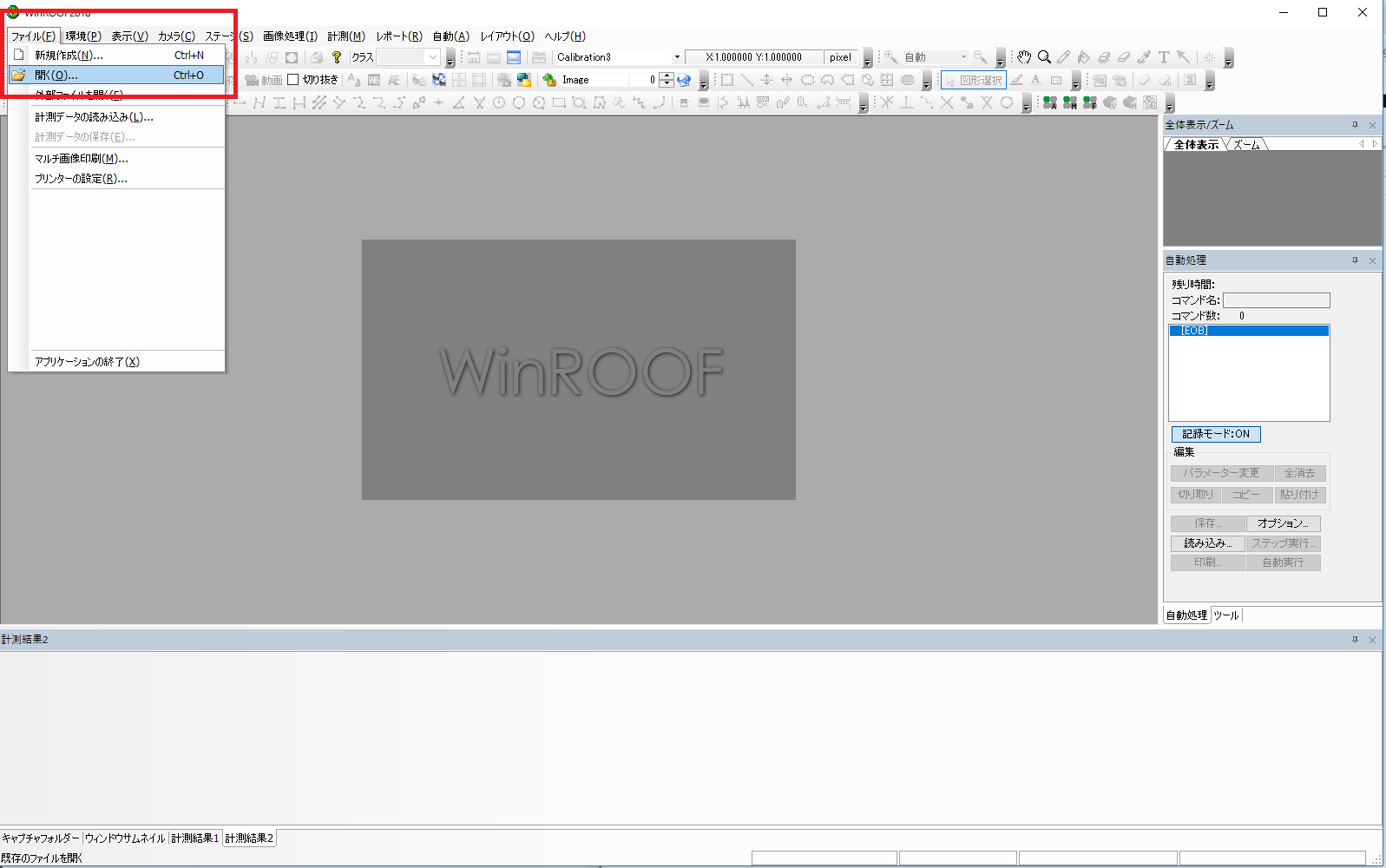Pin the 計測結果2 panel
The width and height of the screenshot is (1386, 868).
[x=1355, y=640]
